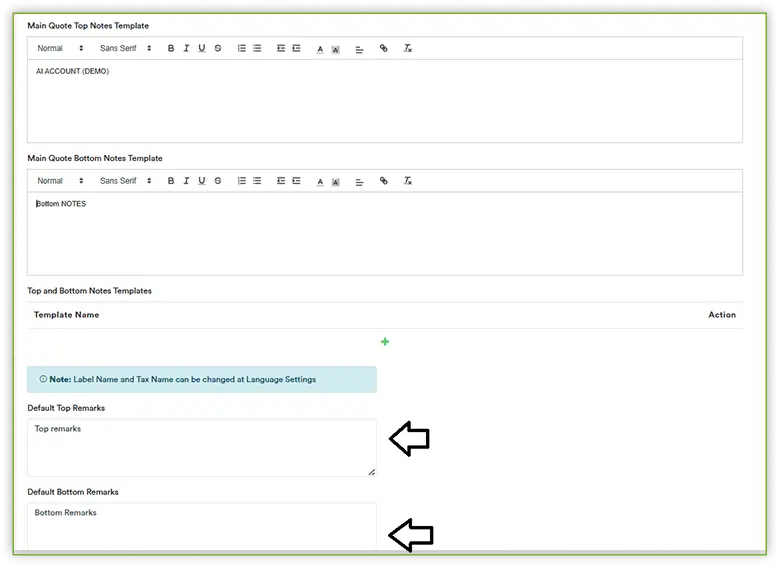This screenshot has height=568, width=780.
Task: Insert link in Top Notes toolbar
Action: click(x=384, y=48)
